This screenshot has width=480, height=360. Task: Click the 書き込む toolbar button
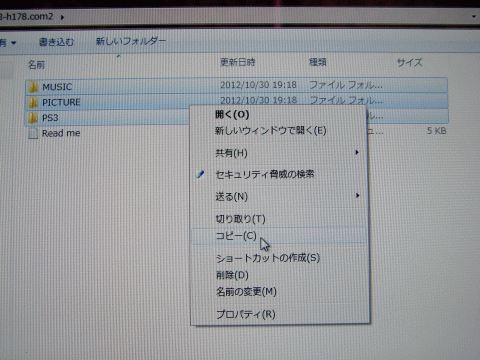pos(56,42)
